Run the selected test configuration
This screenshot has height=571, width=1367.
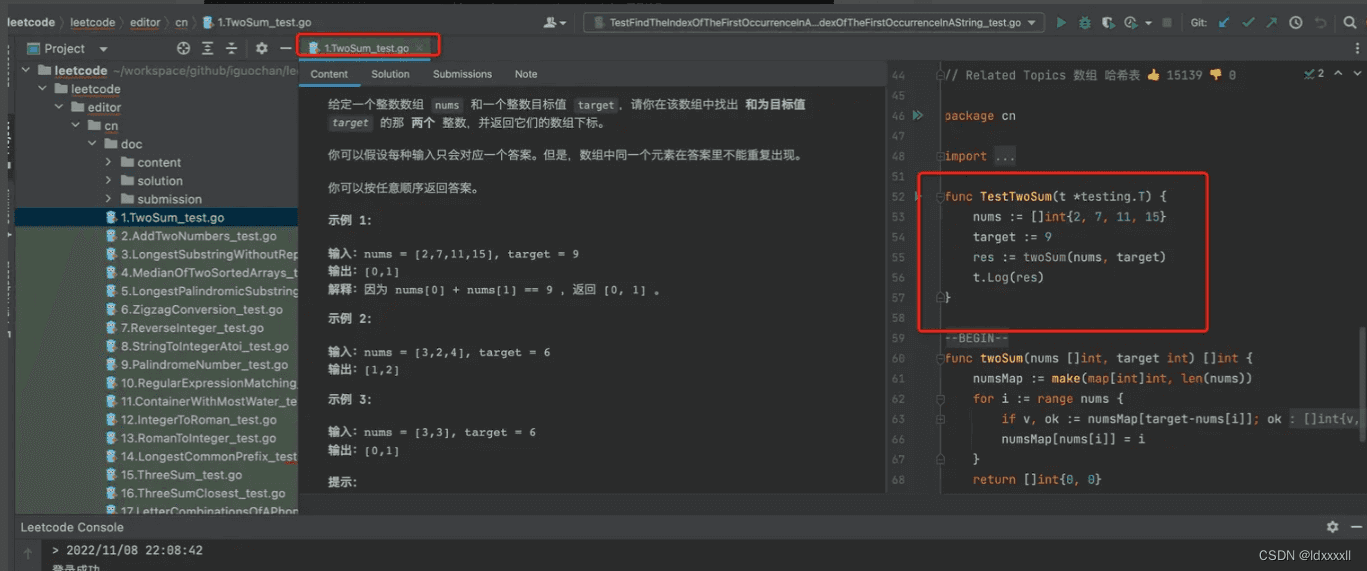pyautogui.click(x=1061, y=22)
